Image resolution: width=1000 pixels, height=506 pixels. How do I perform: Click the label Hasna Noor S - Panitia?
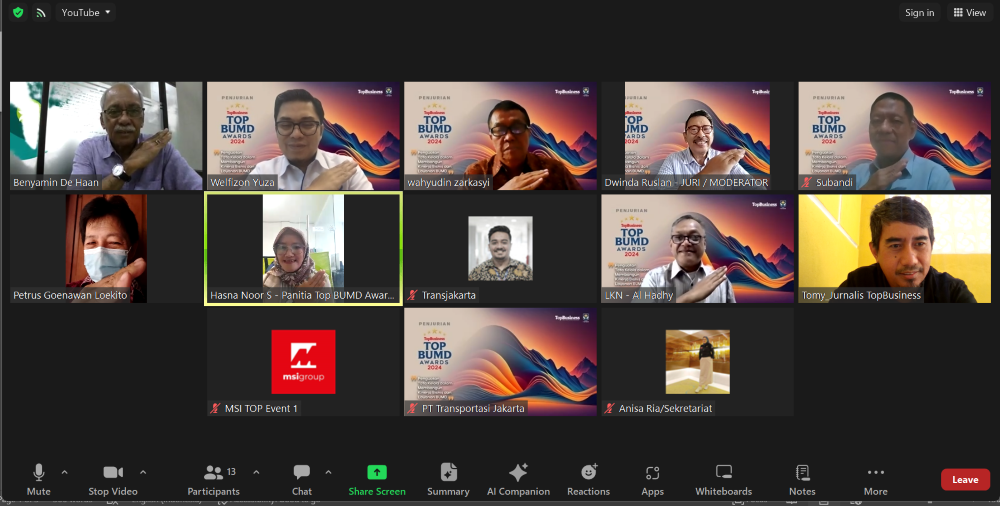point(303,295)
